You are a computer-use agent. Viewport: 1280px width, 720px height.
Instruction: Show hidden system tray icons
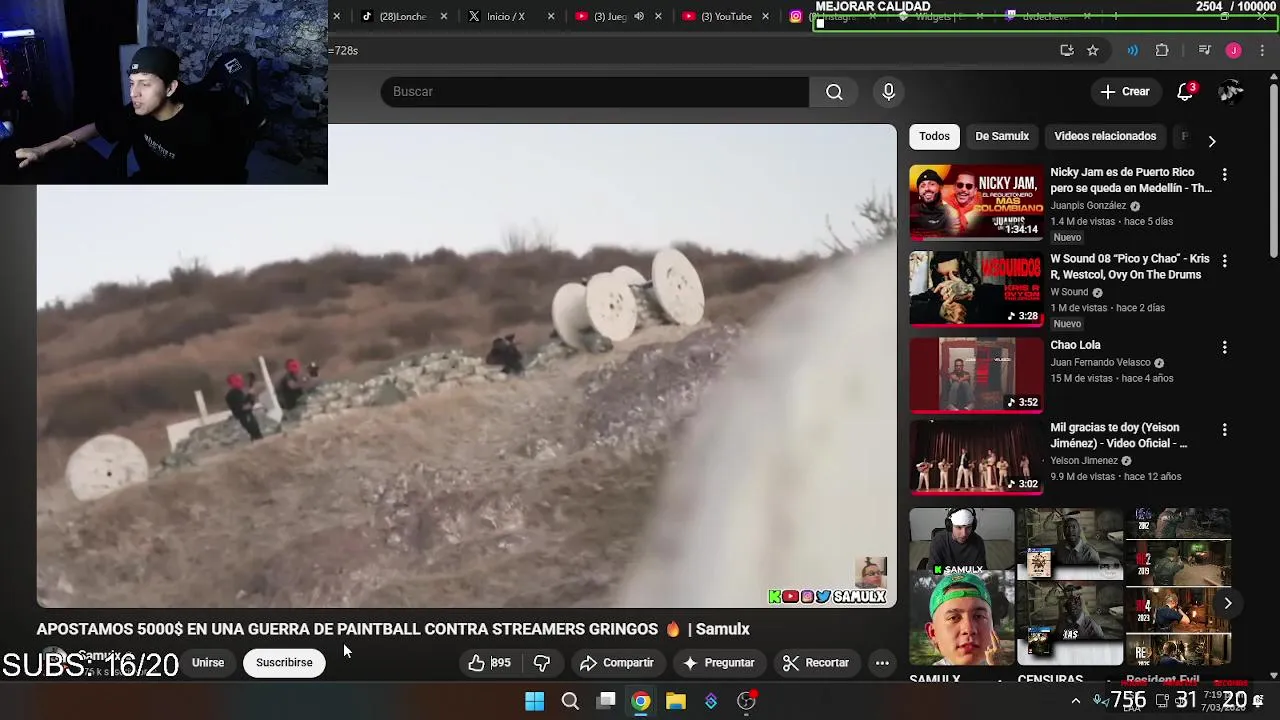(x=1076, y=701)
